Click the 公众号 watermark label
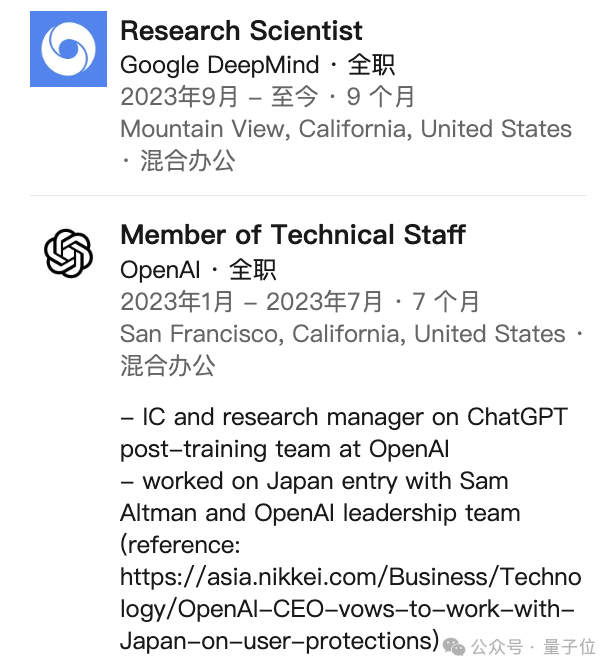 pos(497,647)
